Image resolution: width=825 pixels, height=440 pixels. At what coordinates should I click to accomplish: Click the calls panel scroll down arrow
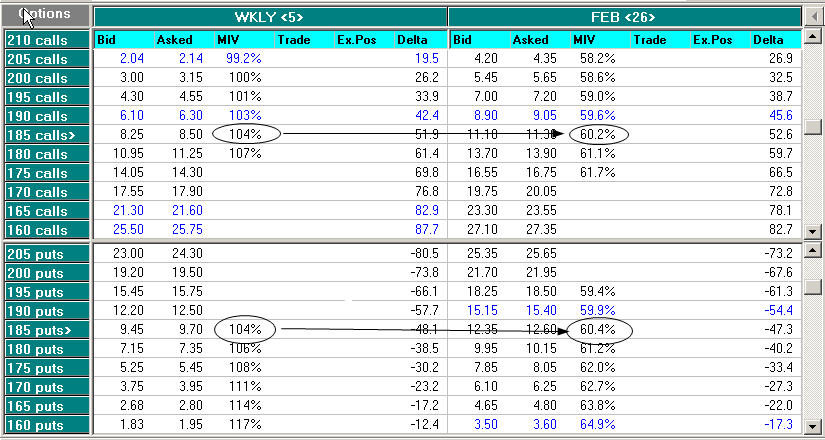pos(812,231)
